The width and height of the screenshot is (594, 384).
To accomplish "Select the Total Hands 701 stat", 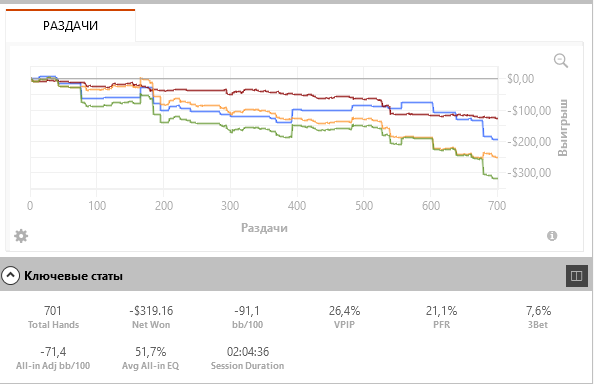I will (53, 317).
